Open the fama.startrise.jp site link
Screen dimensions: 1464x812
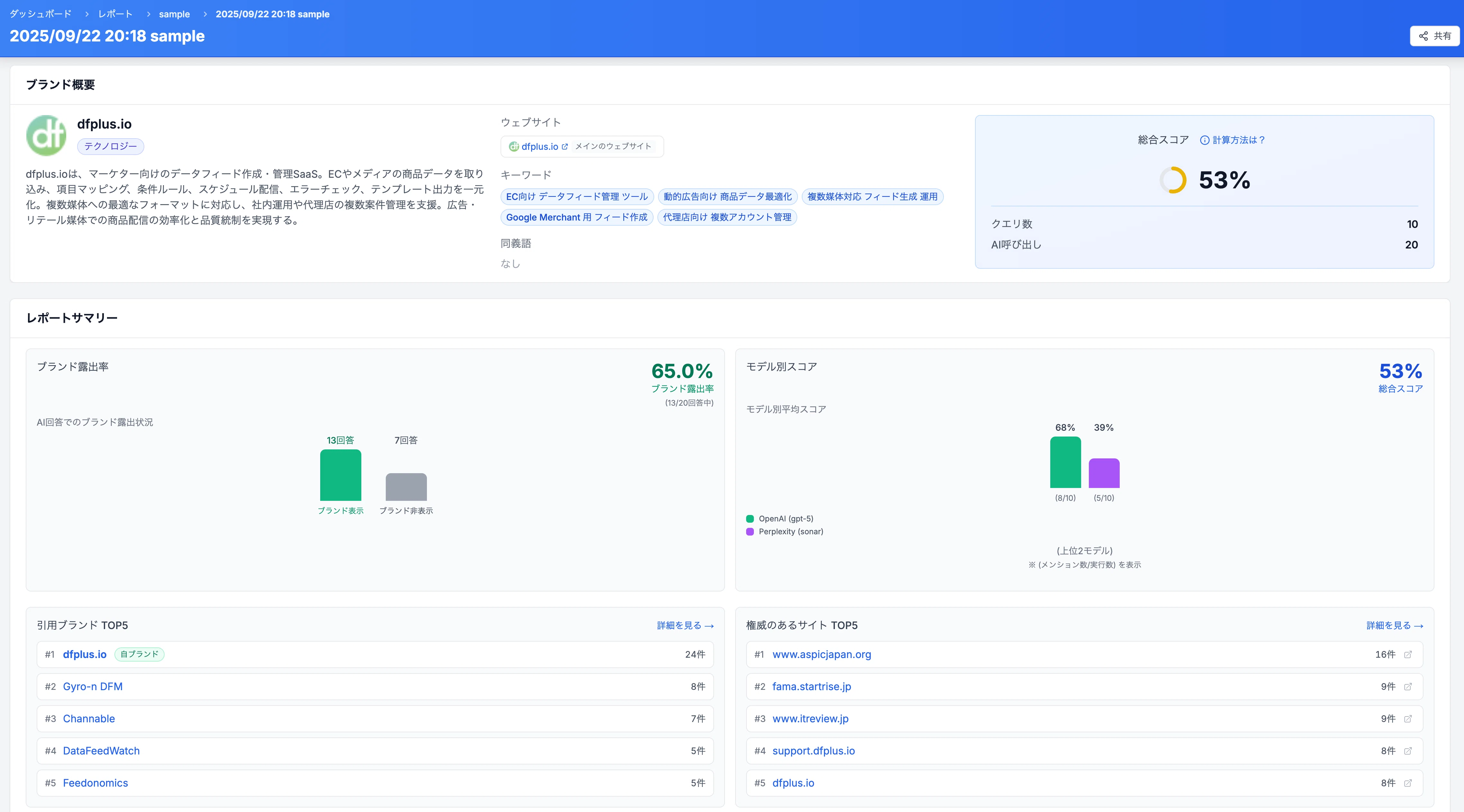tap(811, 686)
